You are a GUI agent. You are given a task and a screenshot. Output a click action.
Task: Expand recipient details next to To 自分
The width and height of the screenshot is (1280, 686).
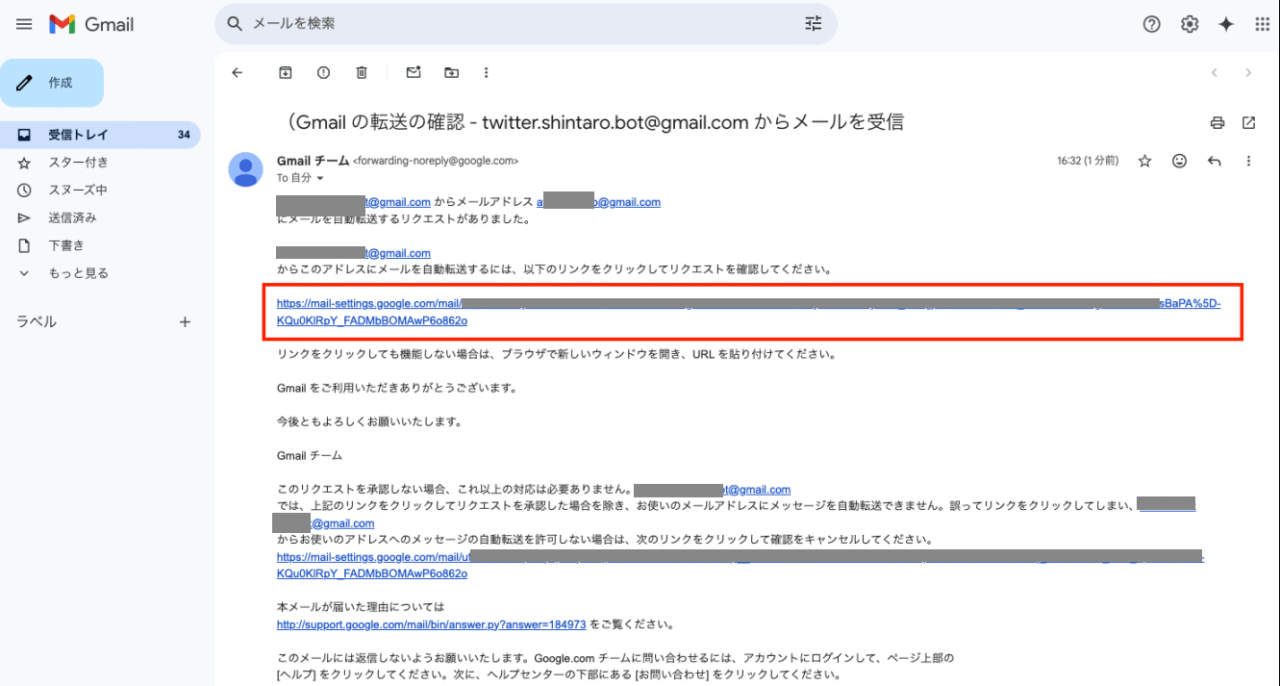320,178
